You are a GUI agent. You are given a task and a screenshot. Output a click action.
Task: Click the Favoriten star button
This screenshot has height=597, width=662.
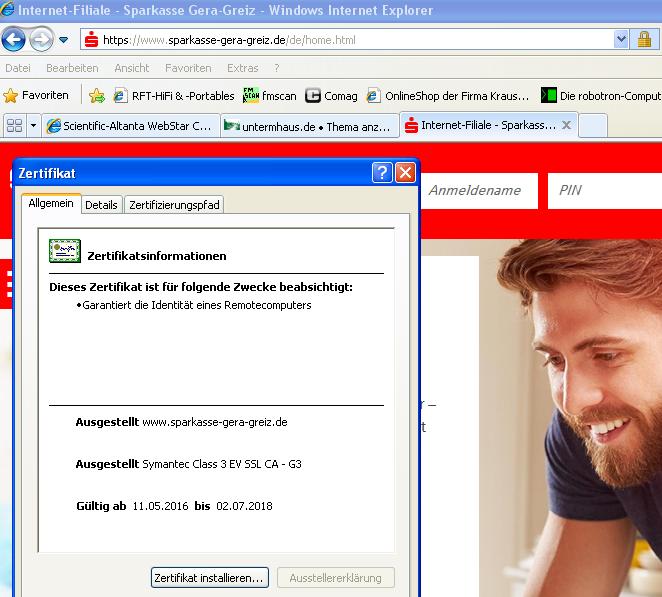tap(36, 95)
